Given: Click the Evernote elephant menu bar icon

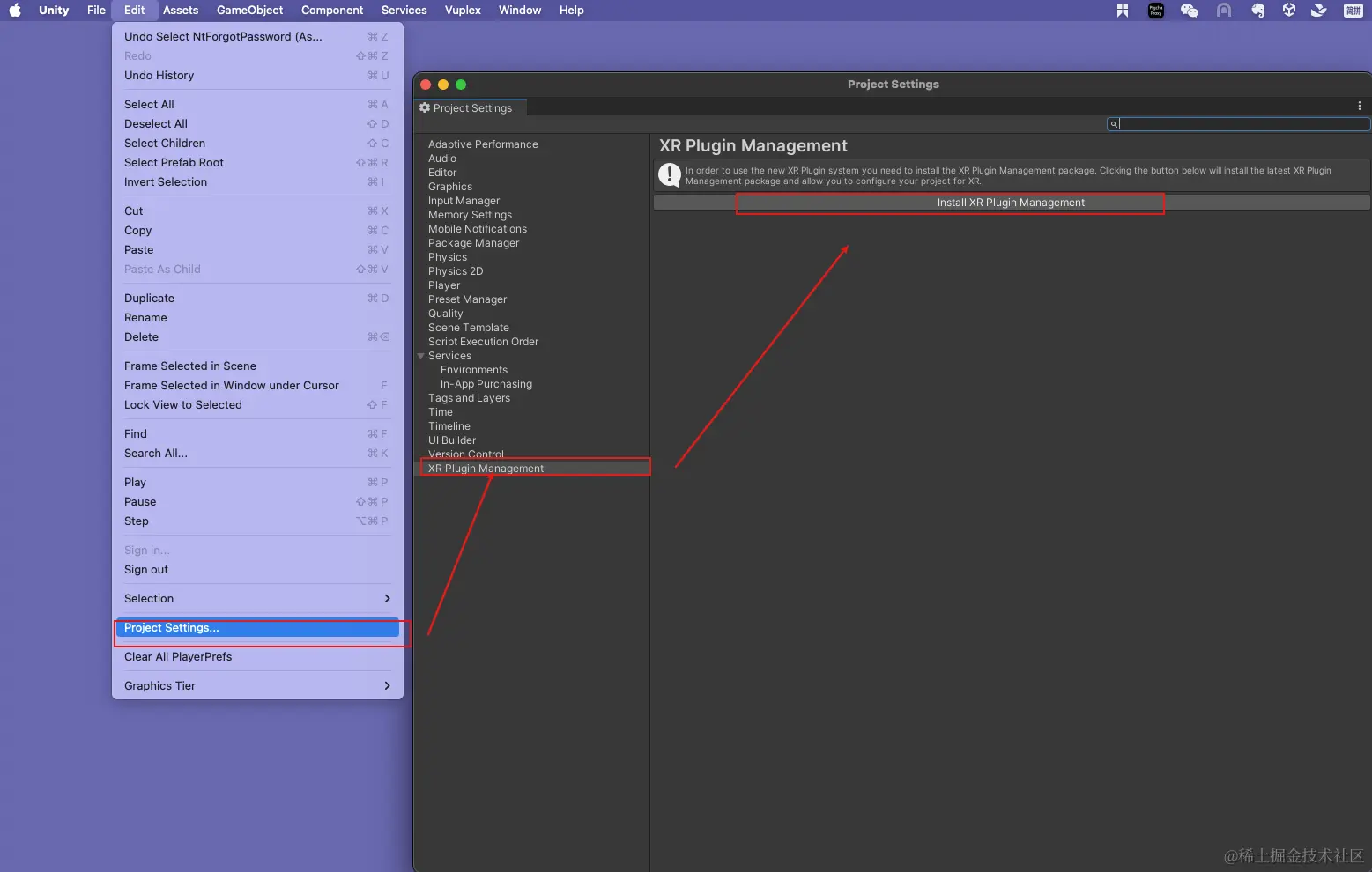Looking at the screenshot, I should 1257,11.
